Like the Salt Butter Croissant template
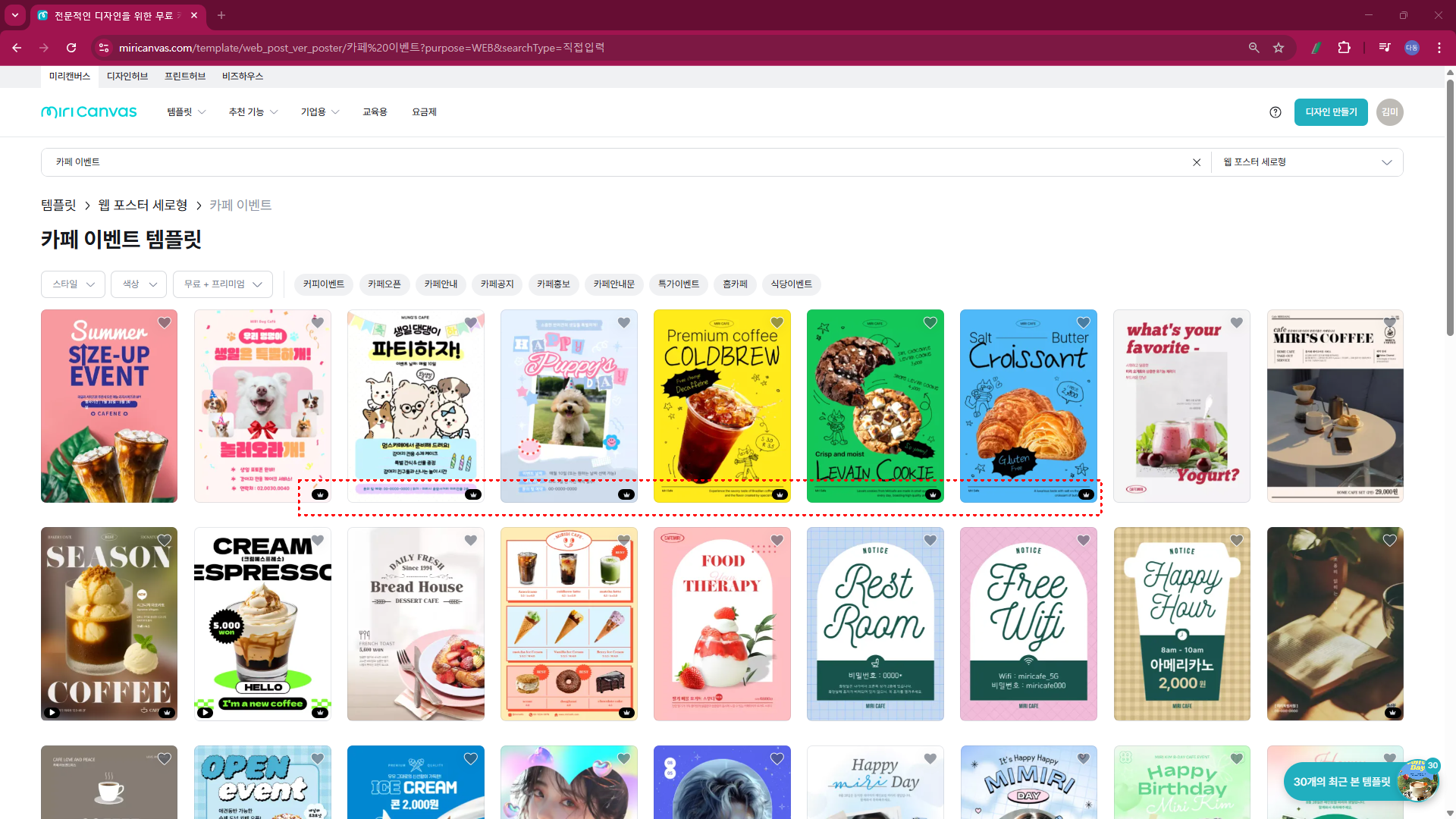 1084,323
